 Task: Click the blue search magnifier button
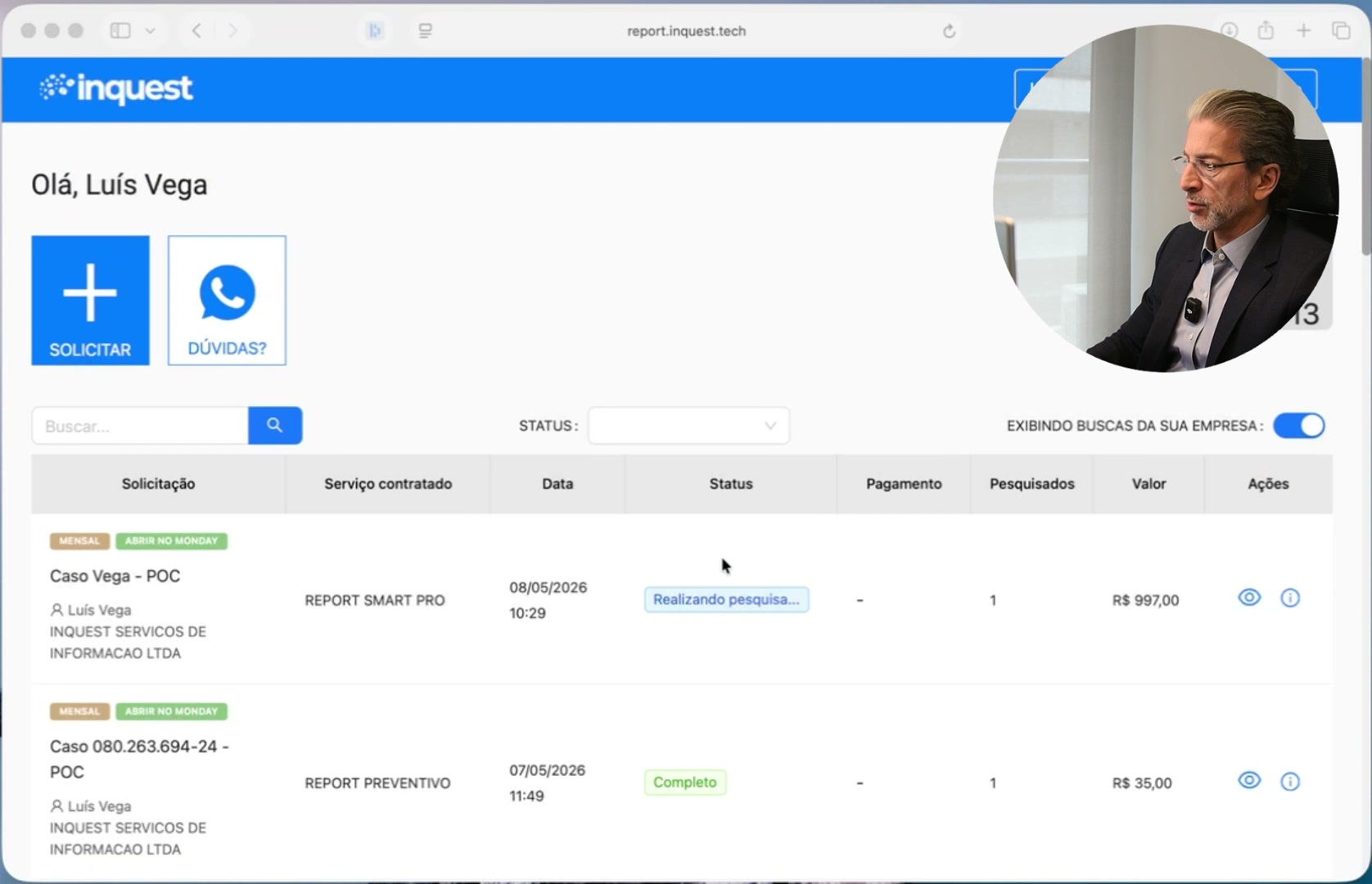point(275,426)
